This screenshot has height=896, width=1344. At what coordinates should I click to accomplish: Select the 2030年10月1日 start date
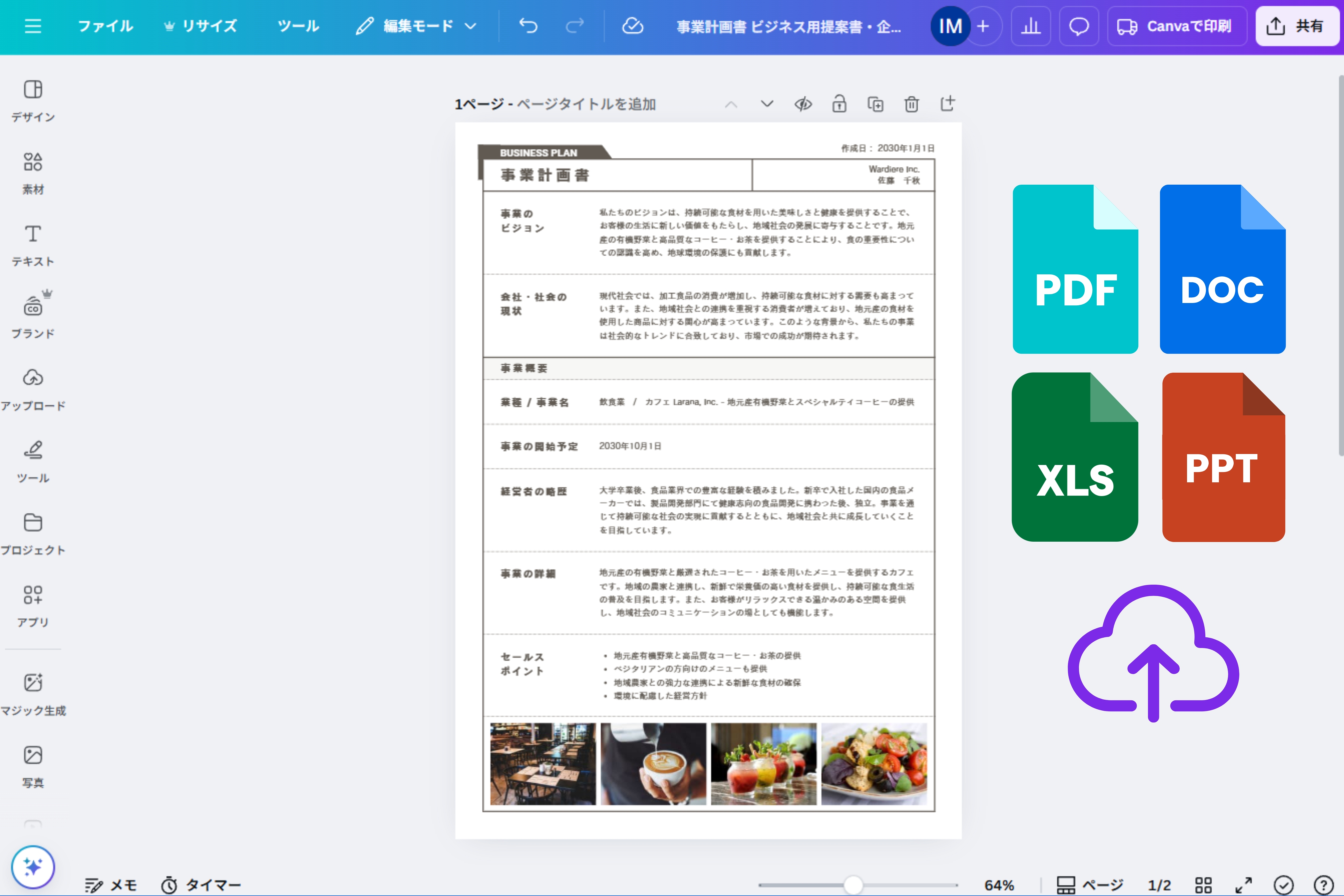click(630, 446)
